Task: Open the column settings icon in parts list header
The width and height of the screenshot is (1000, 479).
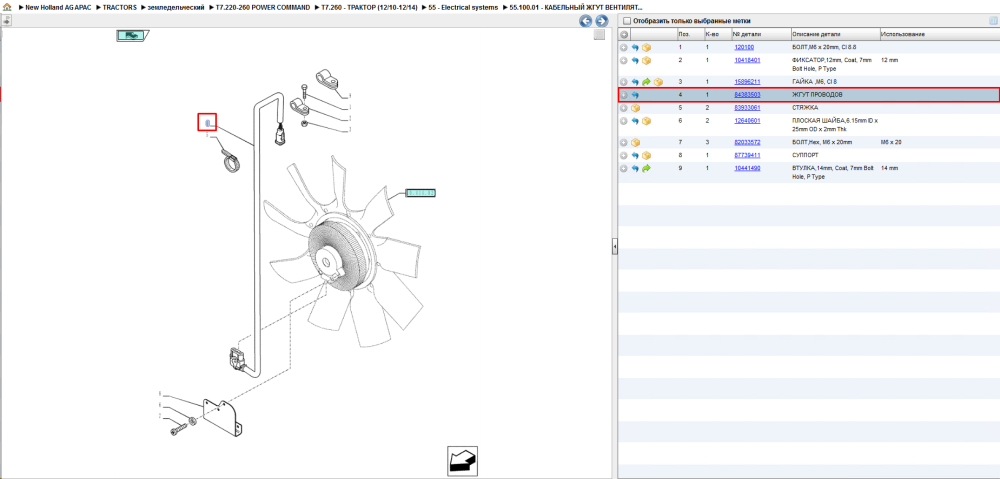Action: click(992, 21)
